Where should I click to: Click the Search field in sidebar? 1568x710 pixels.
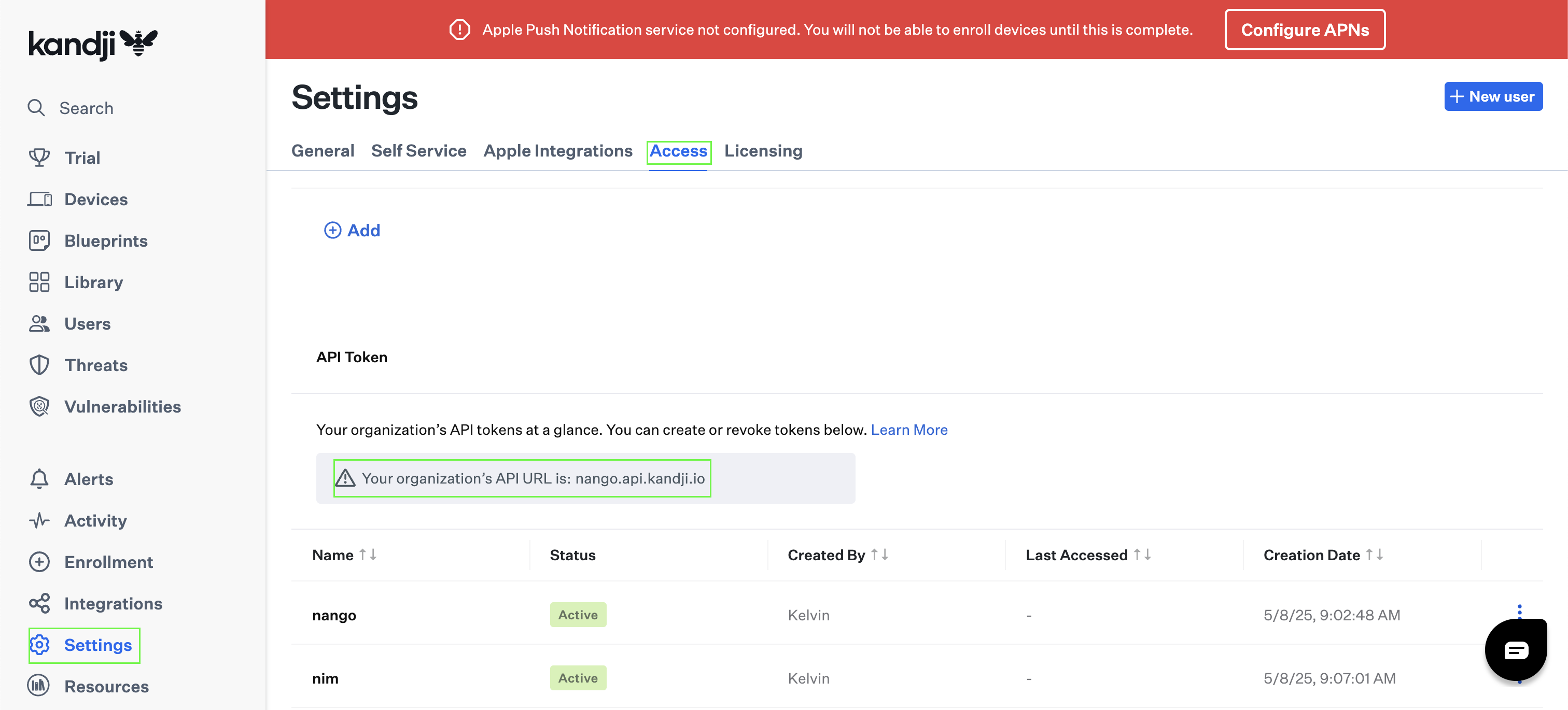[x=87, y=108]
